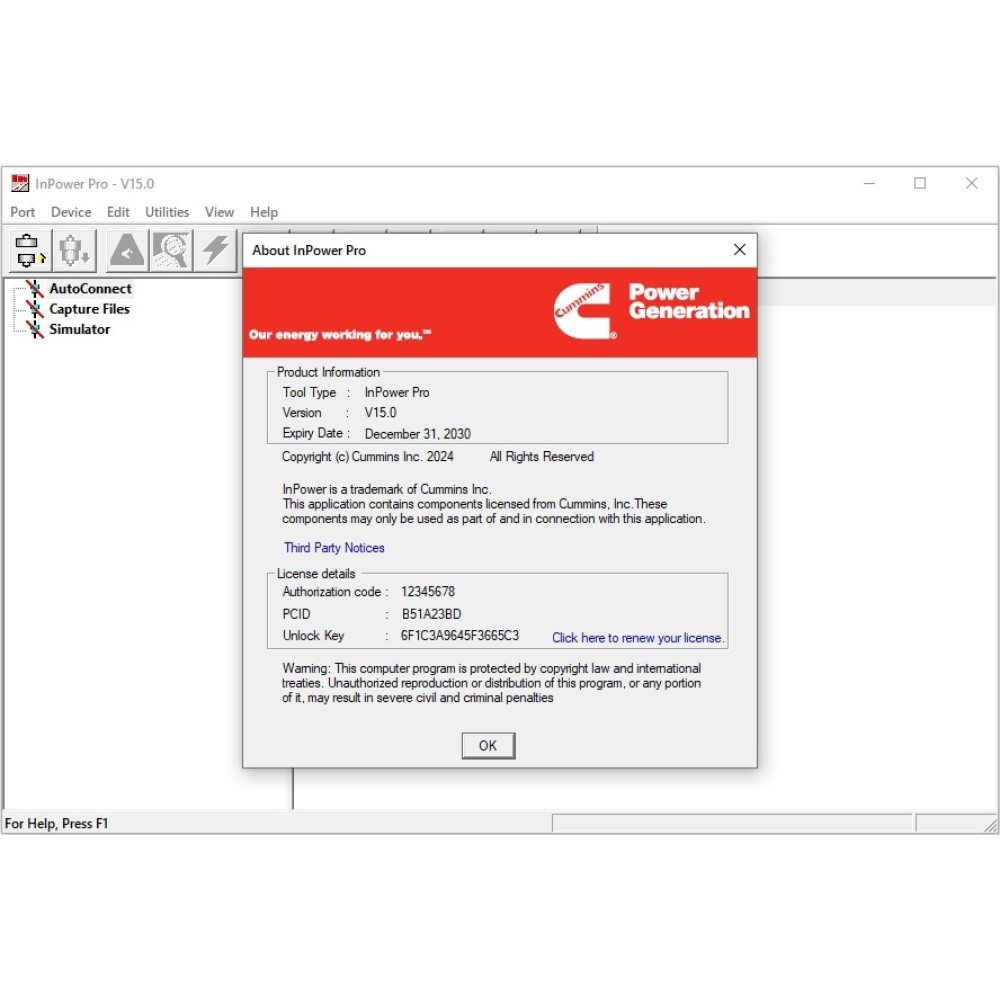Click the 'License details' group label

coord(316,573)
